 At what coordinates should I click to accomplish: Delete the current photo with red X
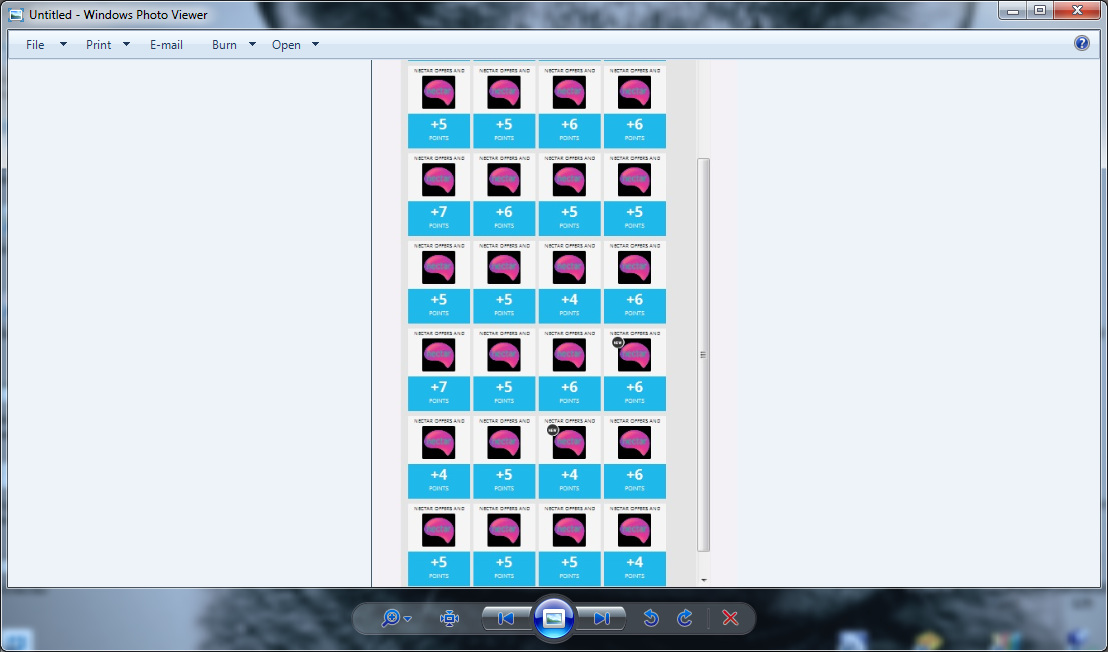(x=730, y=619)
